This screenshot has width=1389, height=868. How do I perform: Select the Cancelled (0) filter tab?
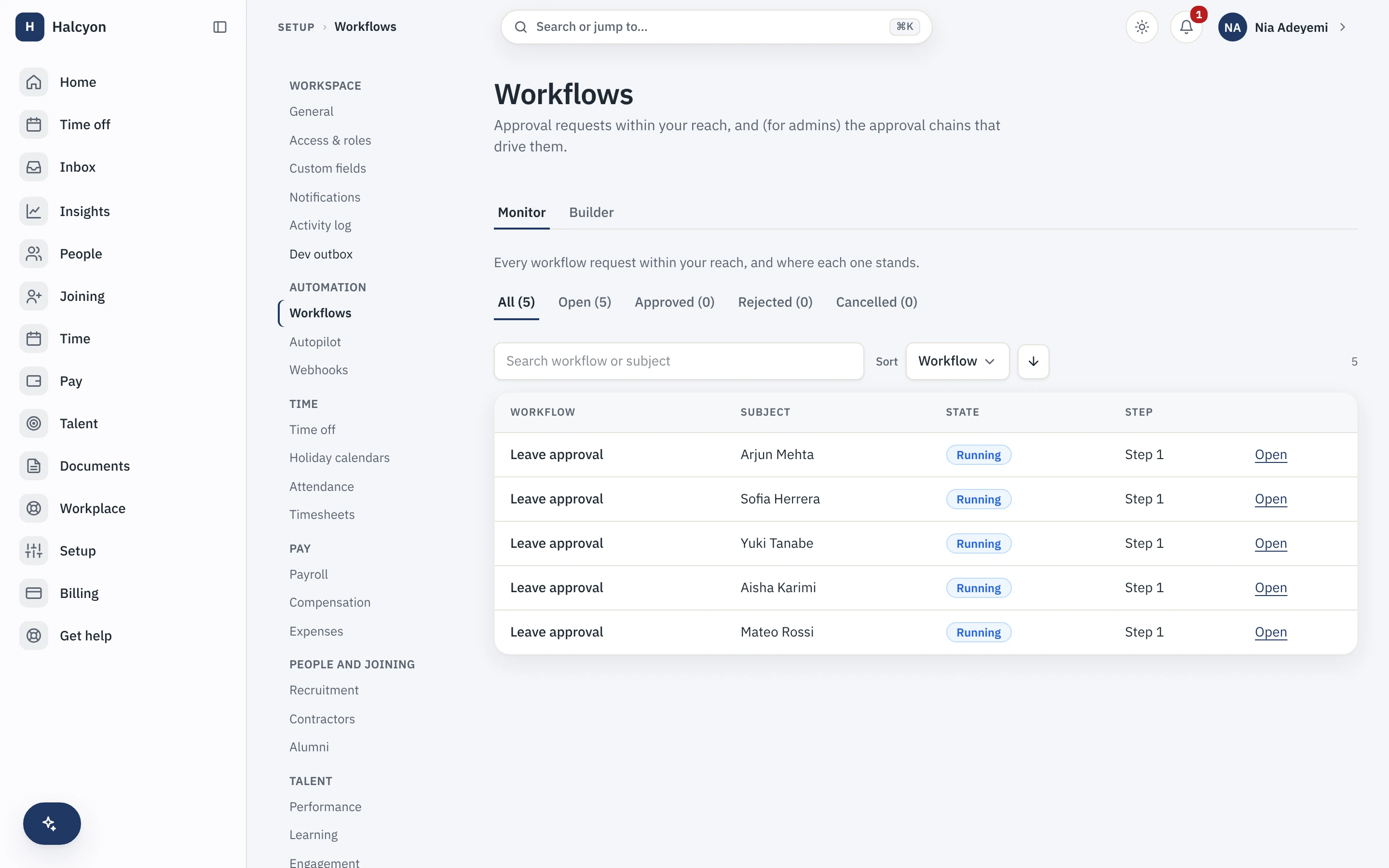[x=876, y=302]
